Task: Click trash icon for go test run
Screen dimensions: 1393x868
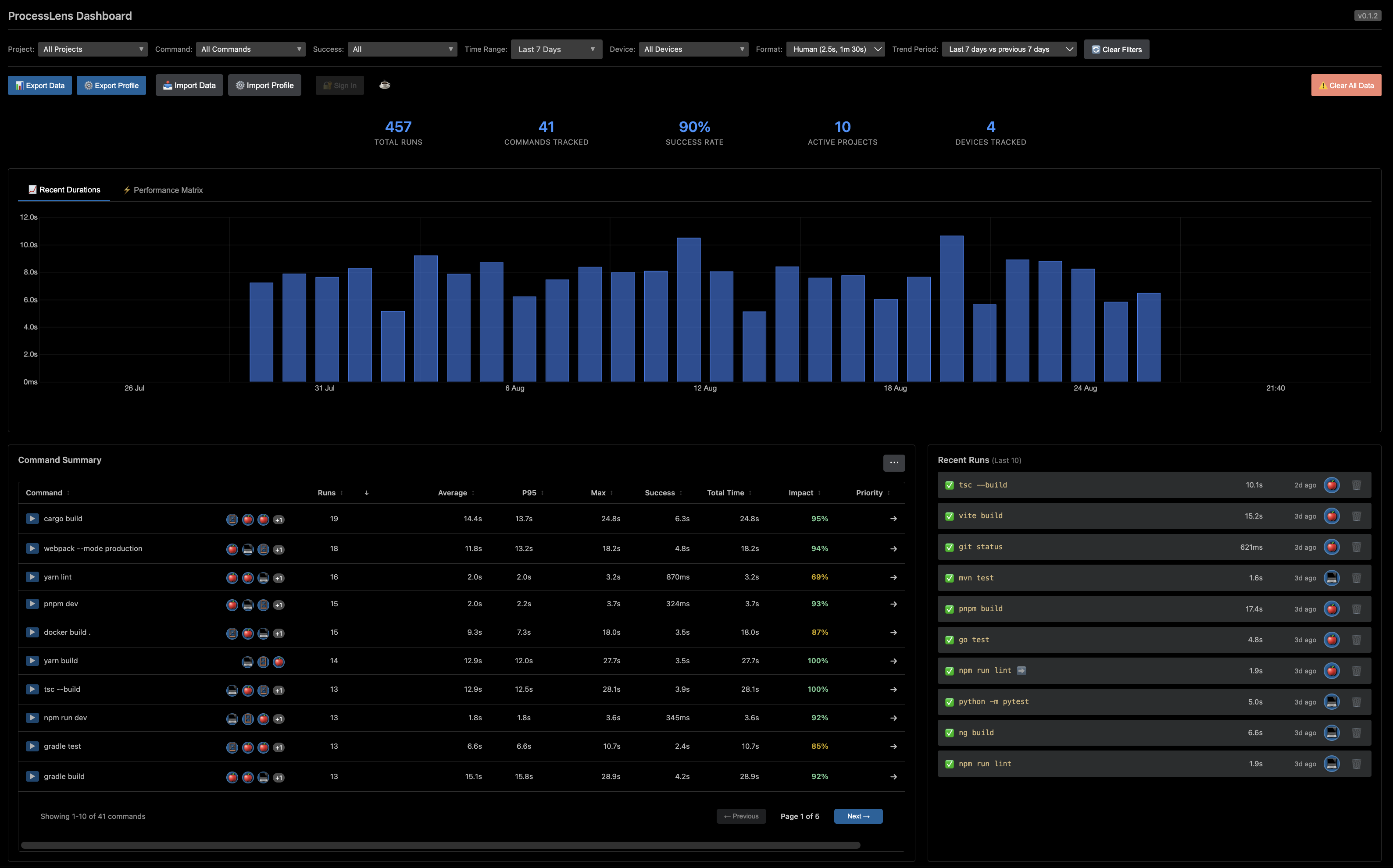Action: [x=1356, y=640]
